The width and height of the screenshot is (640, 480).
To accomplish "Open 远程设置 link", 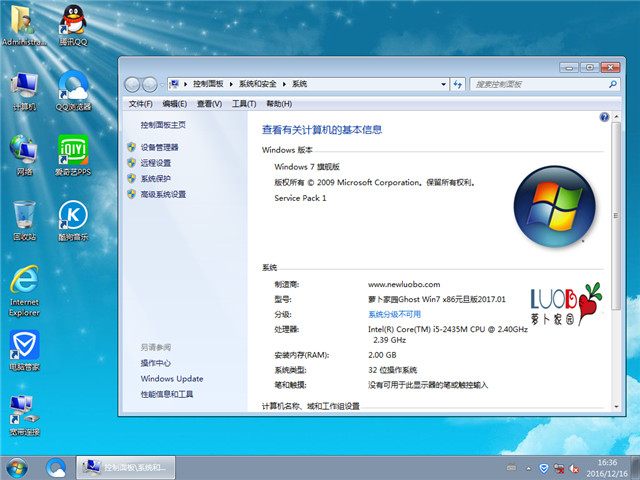I will [156, 163].
